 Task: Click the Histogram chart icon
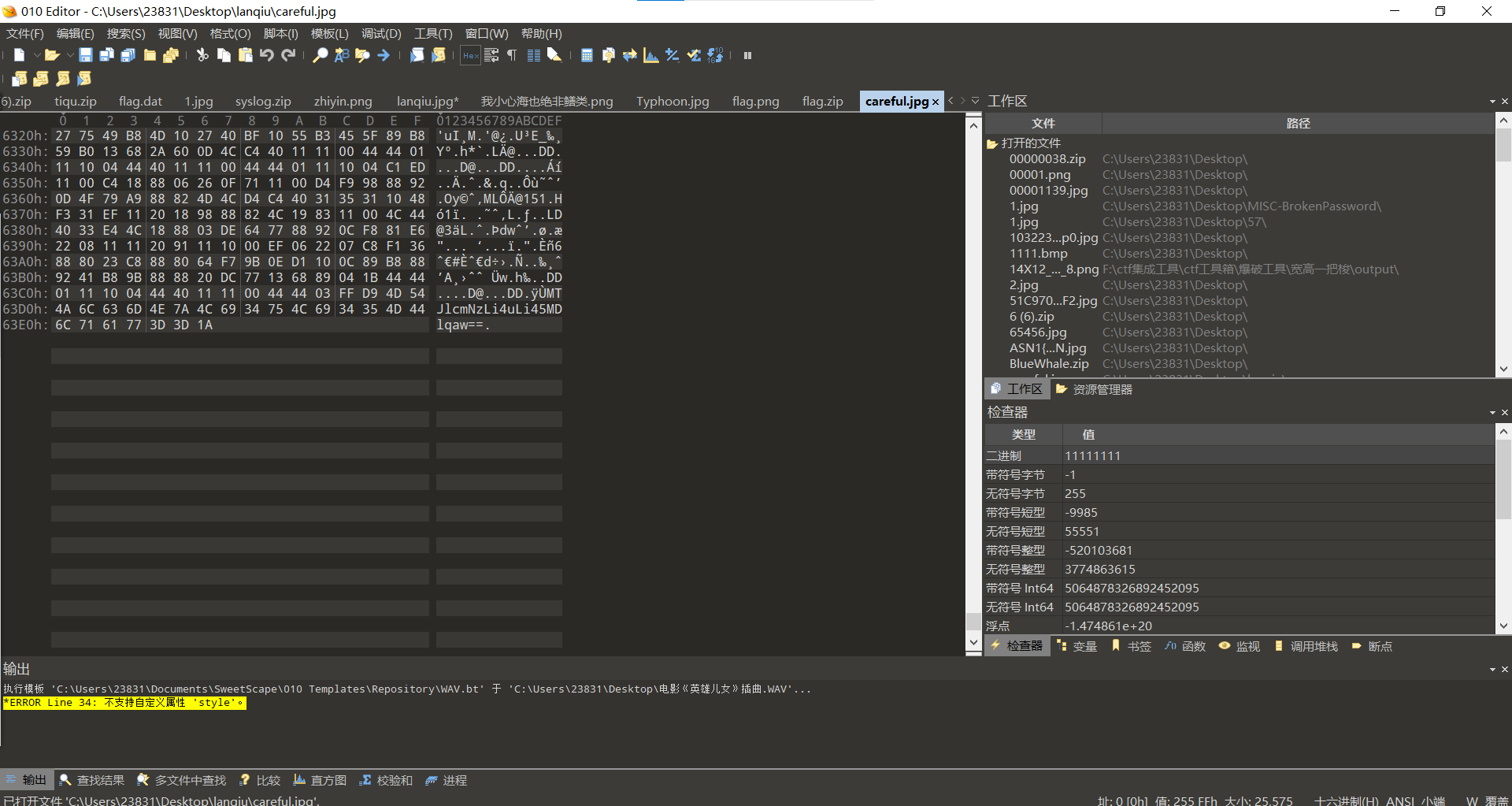tap(650, 55)
